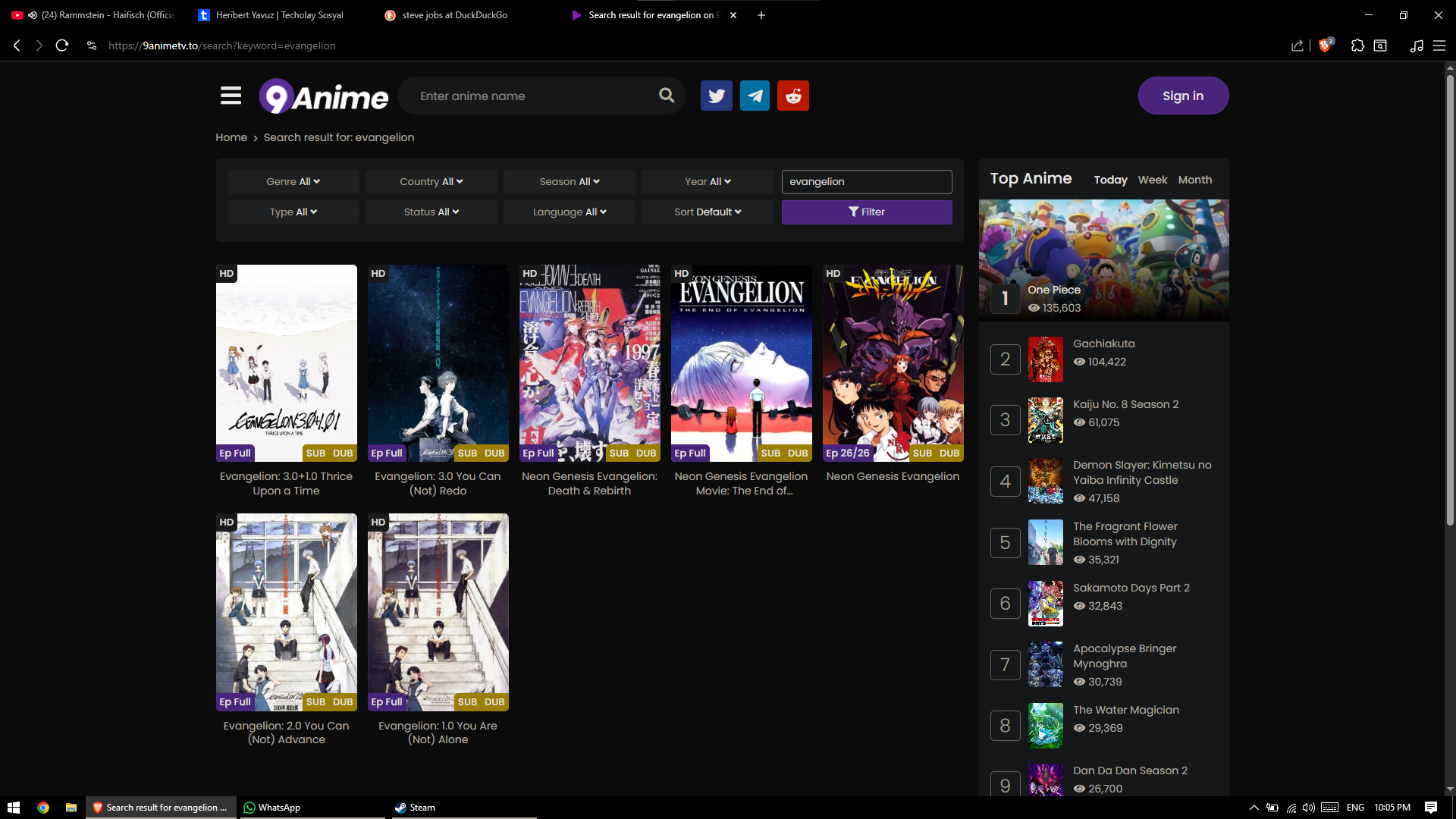1456x819 pixels.
Task: Open Apocalypse Bringer Mynoghra entry
Action: [1125, 656]
